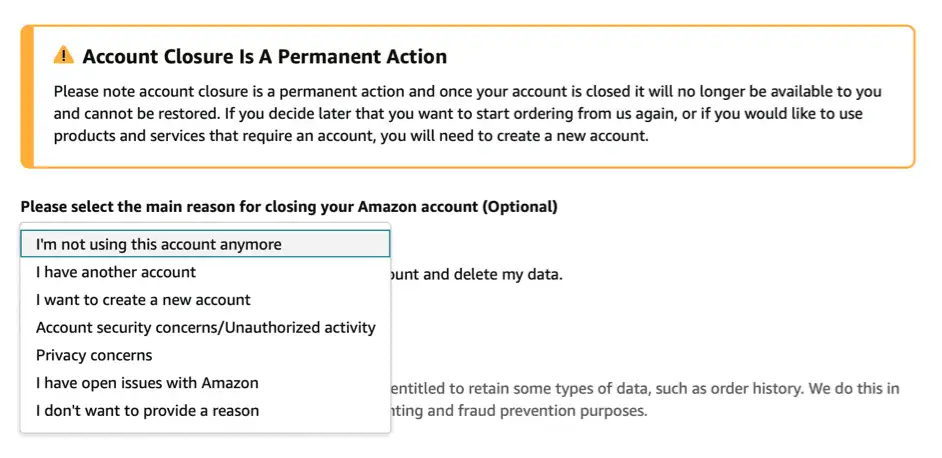The height and width of the screenshot is (458, 942).
Task: Pick "I want to create a new account"
Action: (143, 300)
